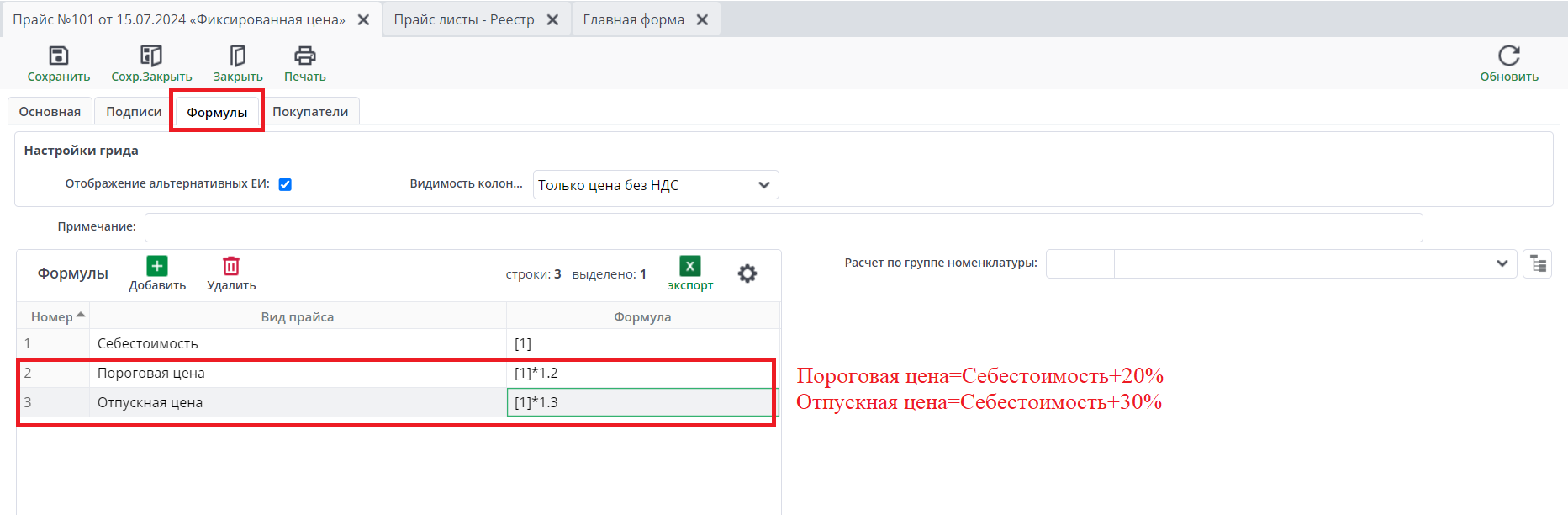1568x515 pixels.
Task: Click the Примечание text field
Action: click(784, 227)
